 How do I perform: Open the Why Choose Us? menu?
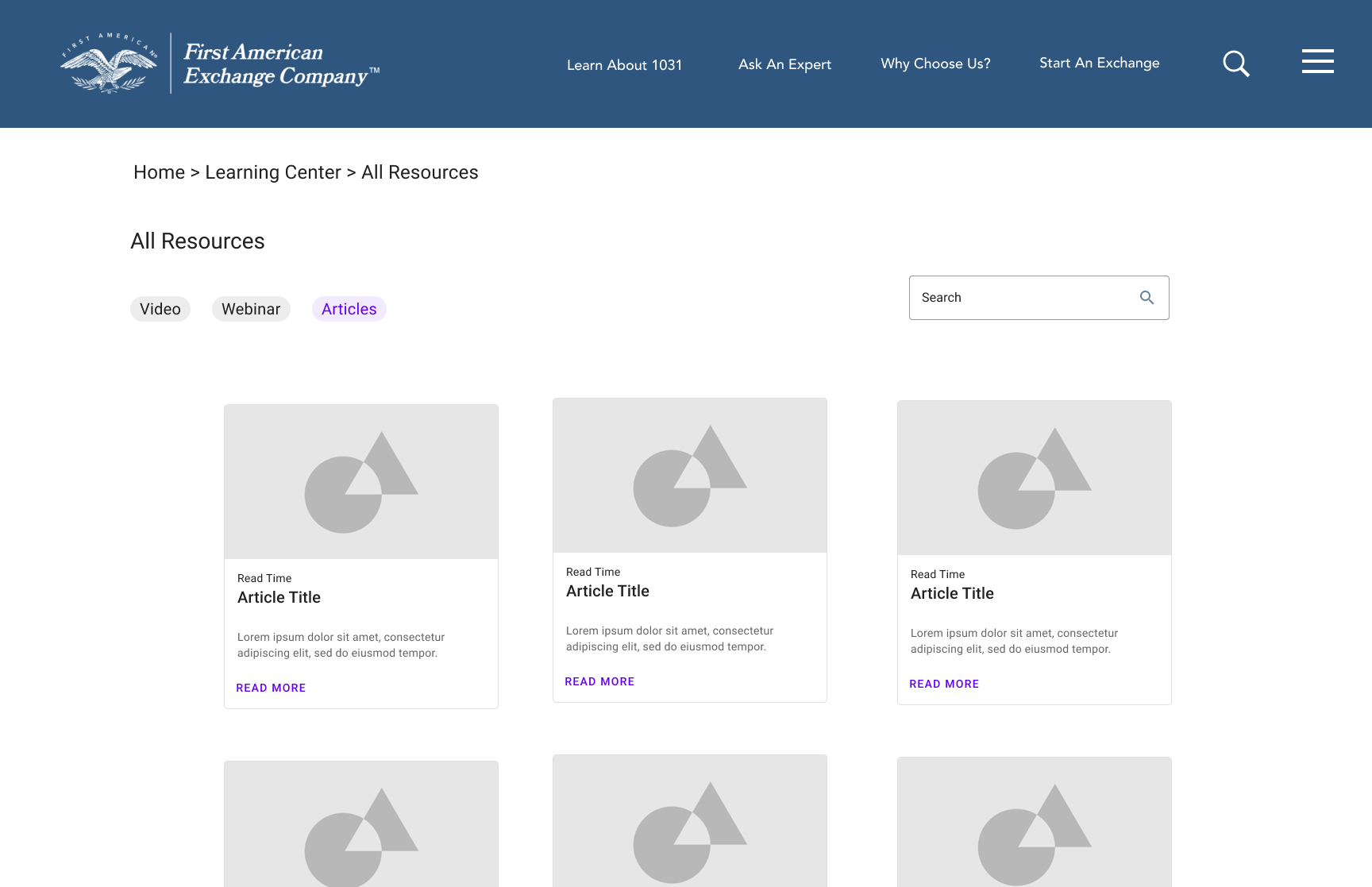[x=935, y=64]
